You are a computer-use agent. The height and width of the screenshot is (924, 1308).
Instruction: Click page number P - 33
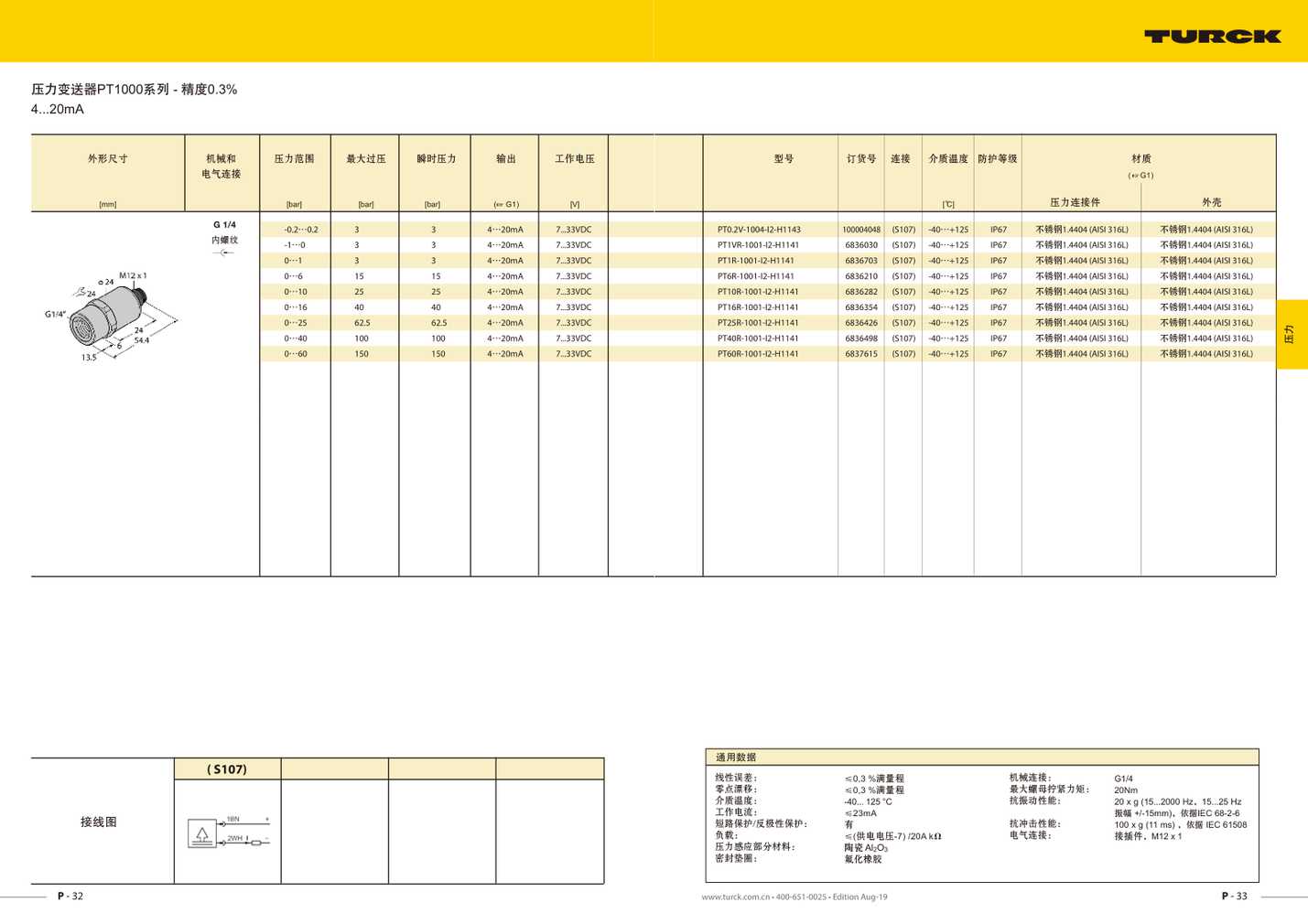[1235, 897]
